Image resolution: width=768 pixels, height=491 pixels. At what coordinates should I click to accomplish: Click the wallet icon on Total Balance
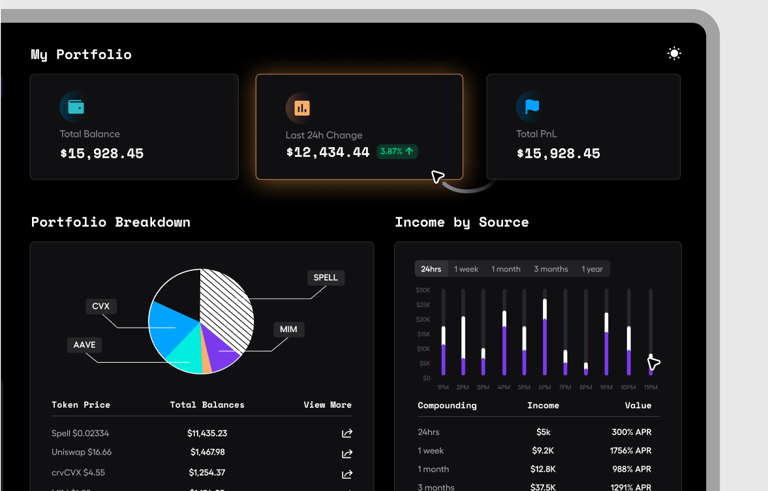tap(76, 107)
